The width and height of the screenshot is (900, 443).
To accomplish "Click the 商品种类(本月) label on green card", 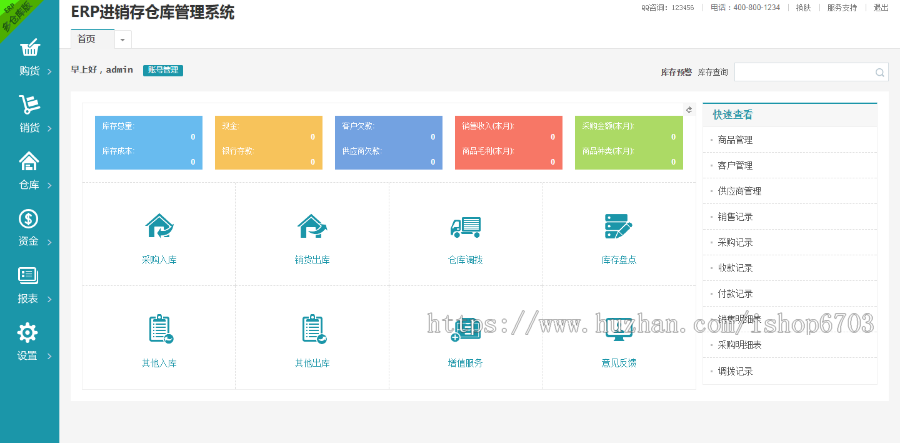I will (x=608, y=151).
